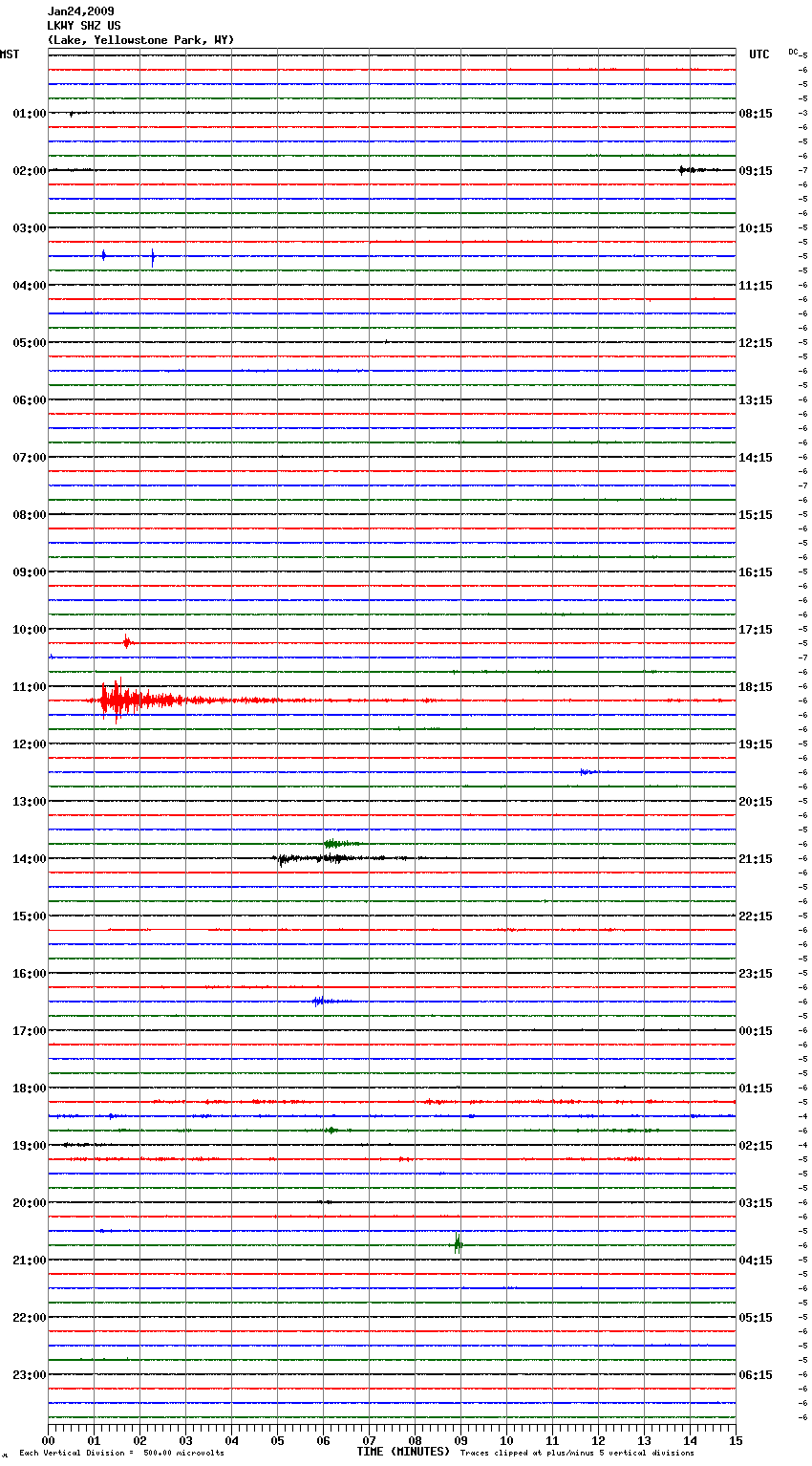The height and width of the screenshot is (1466, 812).
Task: Click the 08:15 UTC time label
Action: pos(756,114)
